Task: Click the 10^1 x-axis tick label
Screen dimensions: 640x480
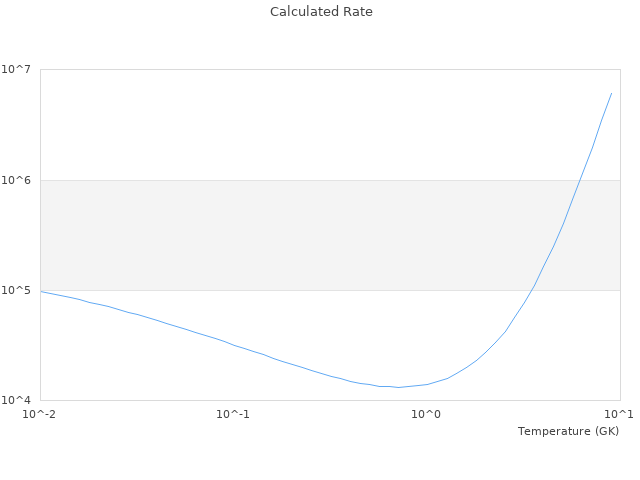Action: click(x=619, y=414)
